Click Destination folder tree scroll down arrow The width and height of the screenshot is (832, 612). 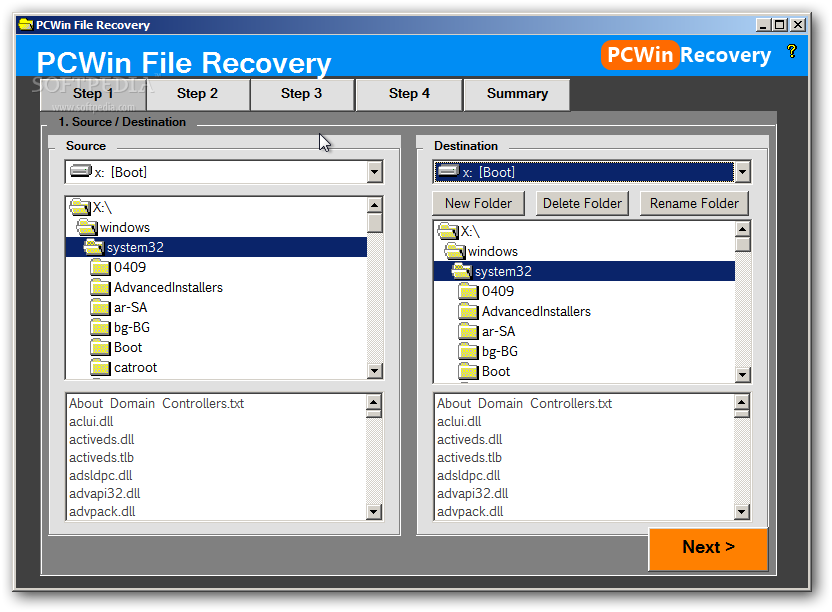[x=742, y=374]
